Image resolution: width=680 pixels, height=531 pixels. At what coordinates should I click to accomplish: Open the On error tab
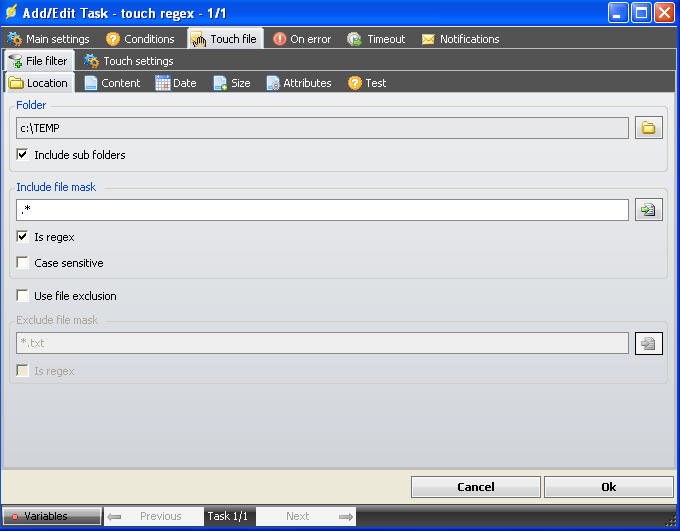click(301, 39)
